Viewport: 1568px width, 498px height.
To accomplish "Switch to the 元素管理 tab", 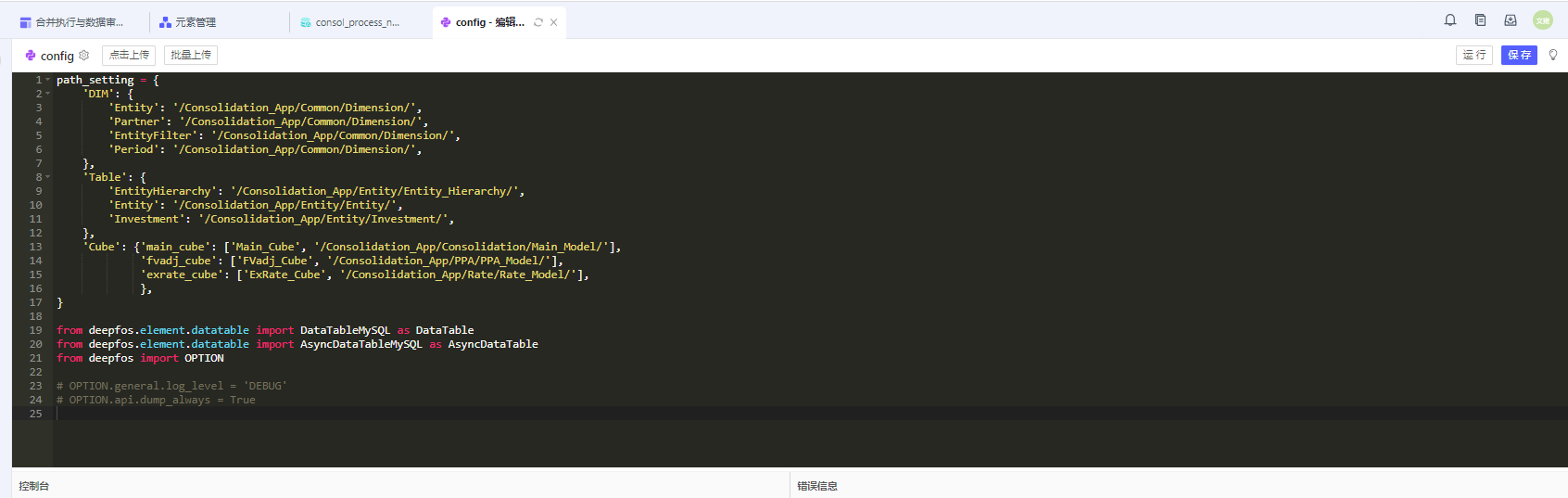I will (196, 22).
